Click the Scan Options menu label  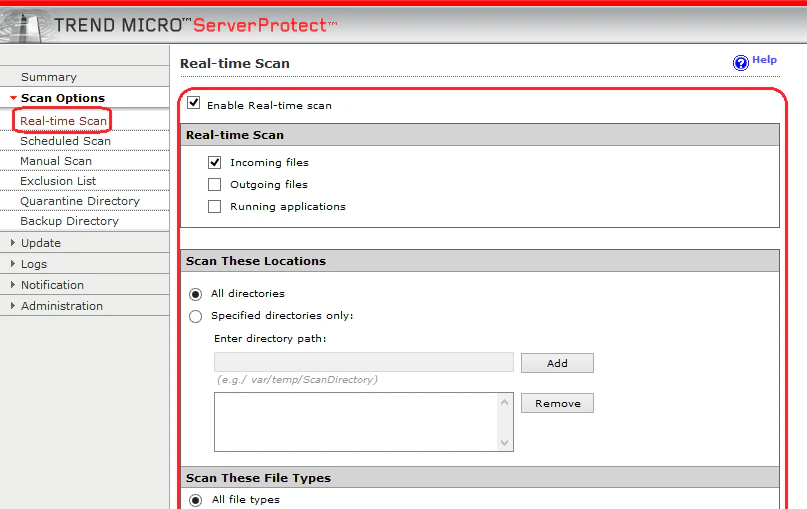[x=63, y=98]
